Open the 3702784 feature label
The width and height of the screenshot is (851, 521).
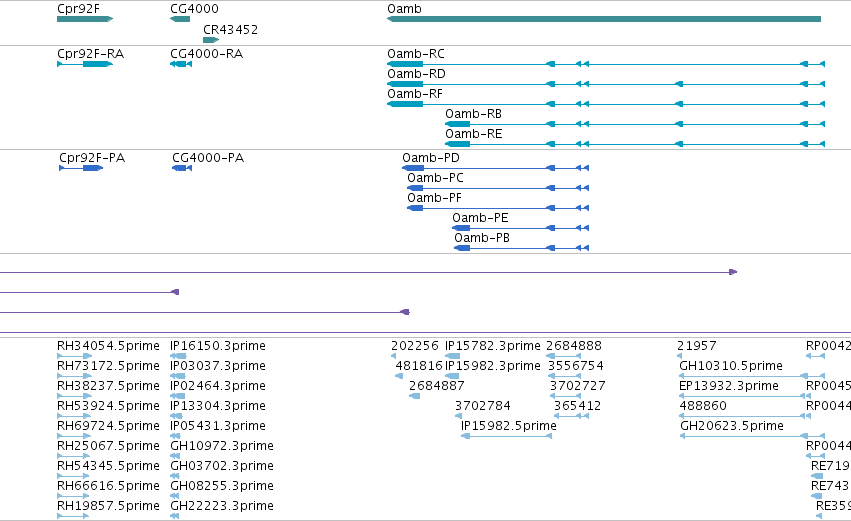(482, 406)
